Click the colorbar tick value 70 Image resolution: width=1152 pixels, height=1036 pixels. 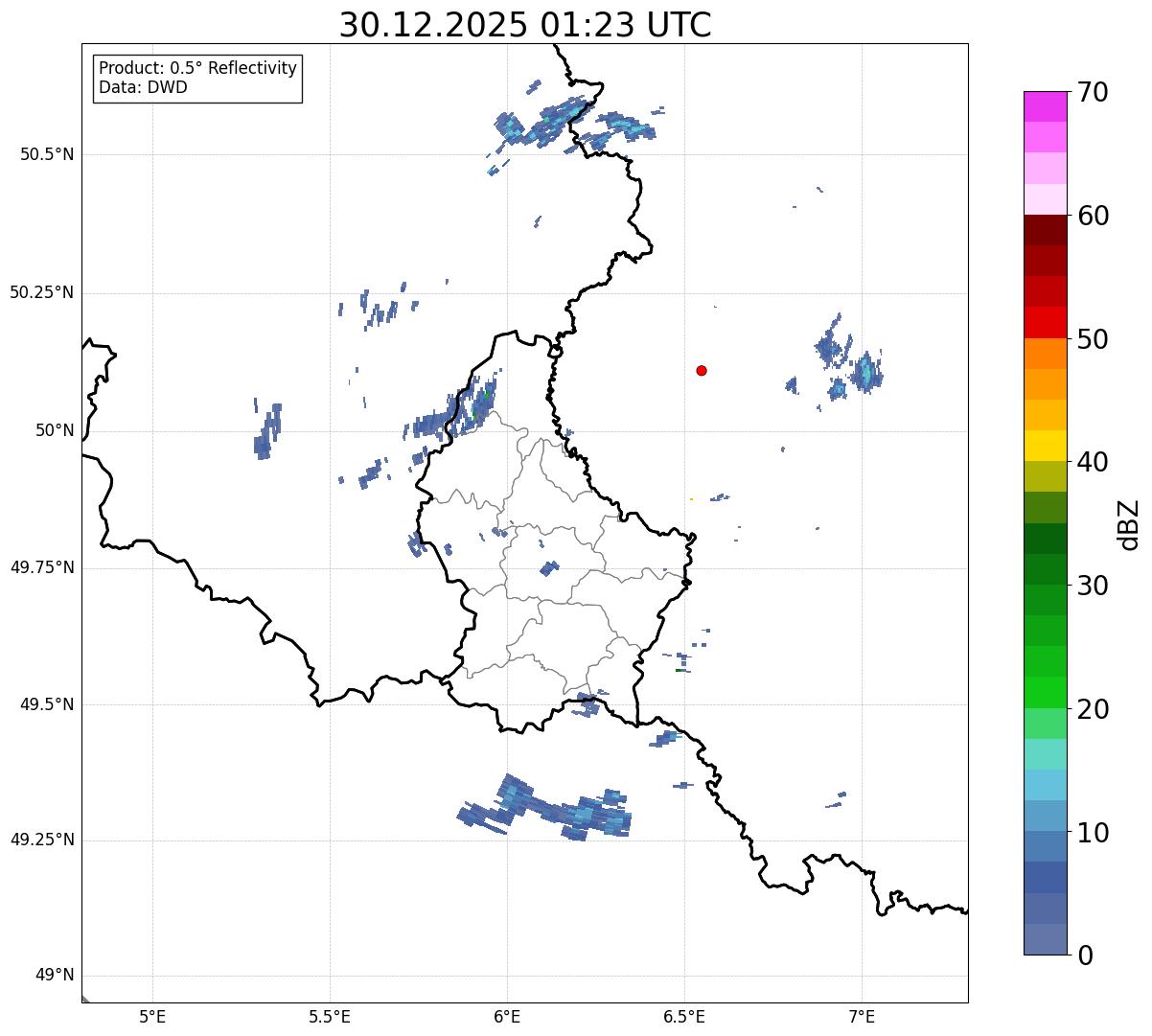pyautogui.click(x=1094, y=92)
